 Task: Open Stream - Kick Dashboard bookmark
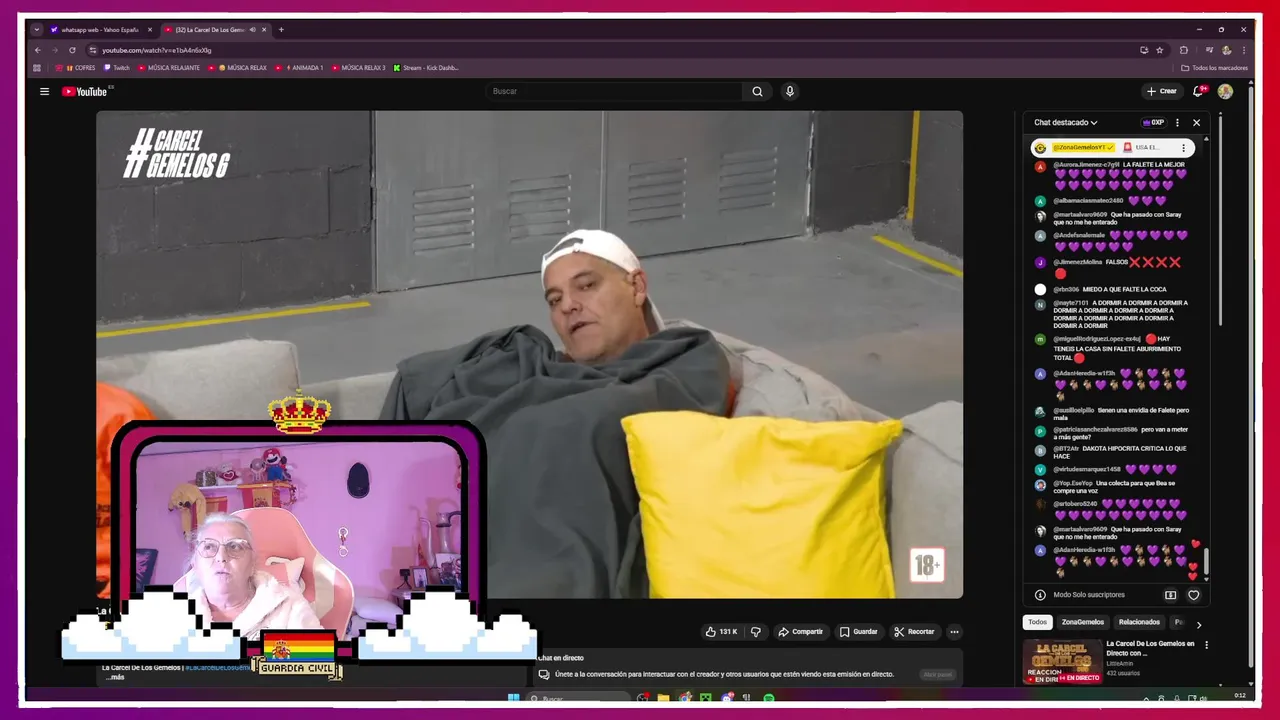tap(426, 68)
